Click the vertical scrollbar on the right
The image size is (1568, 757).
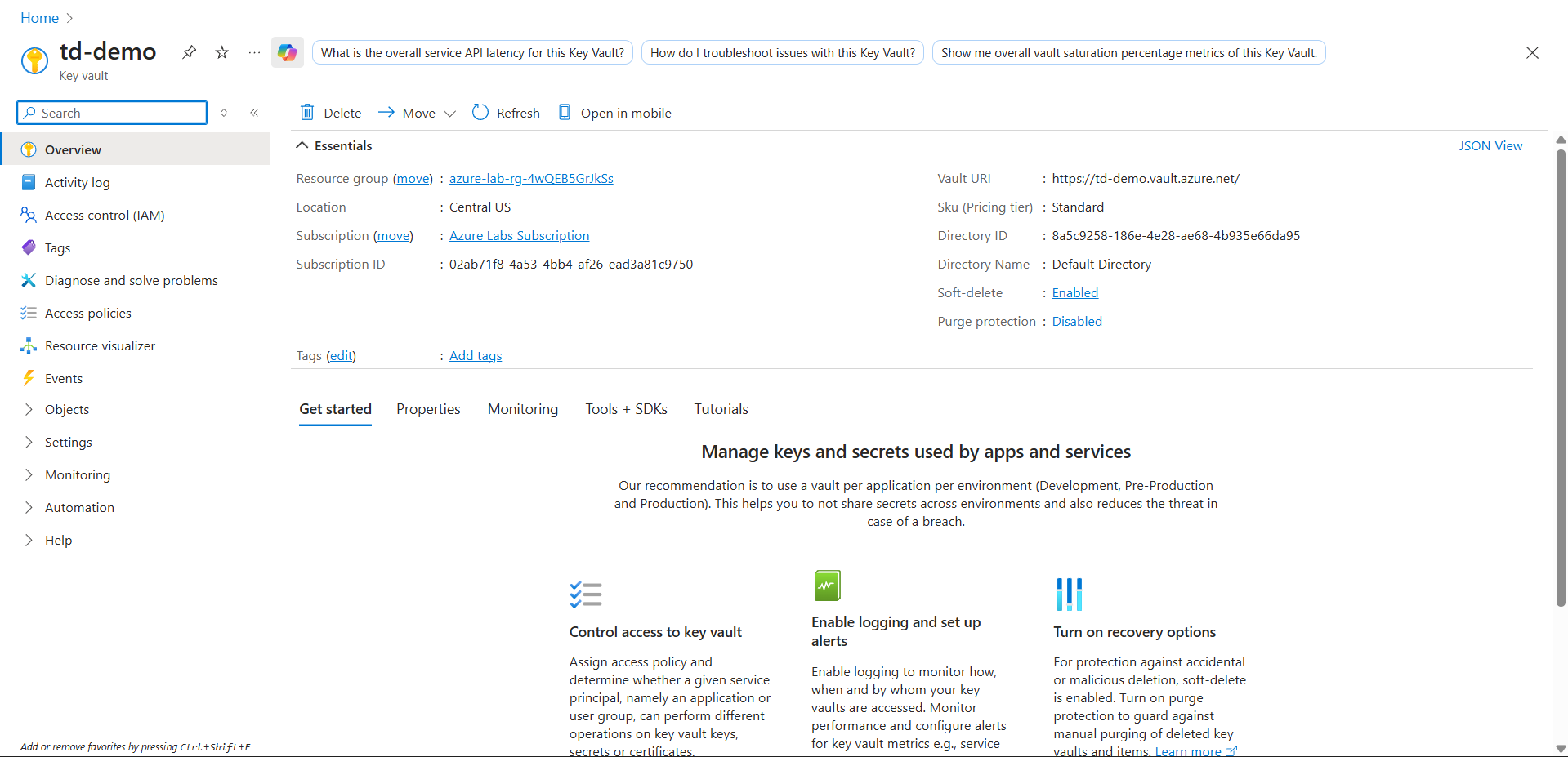coord(1561,376)
